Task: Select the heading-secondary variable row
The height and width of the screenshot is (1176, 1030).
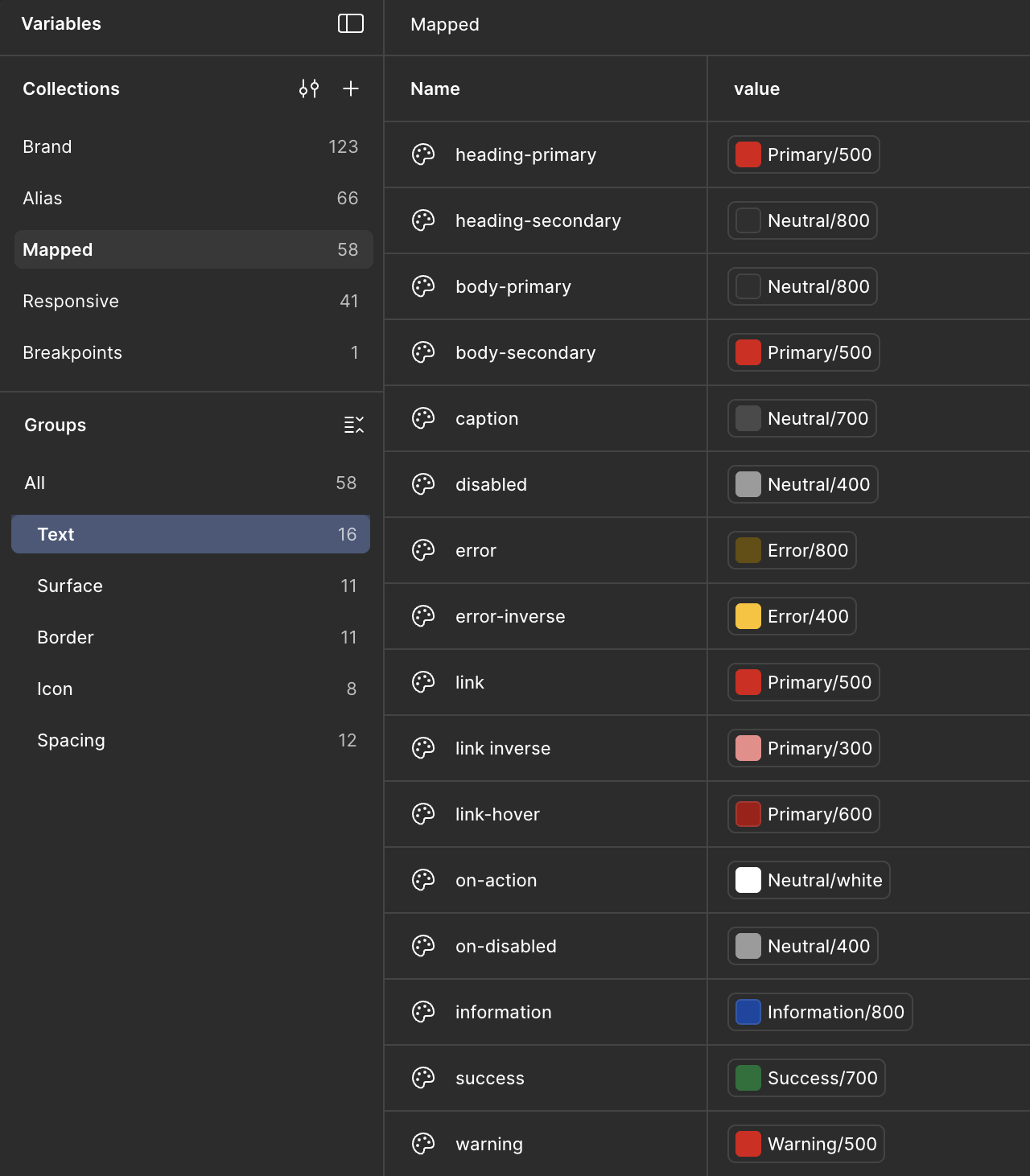Action: tap(538, 220)
